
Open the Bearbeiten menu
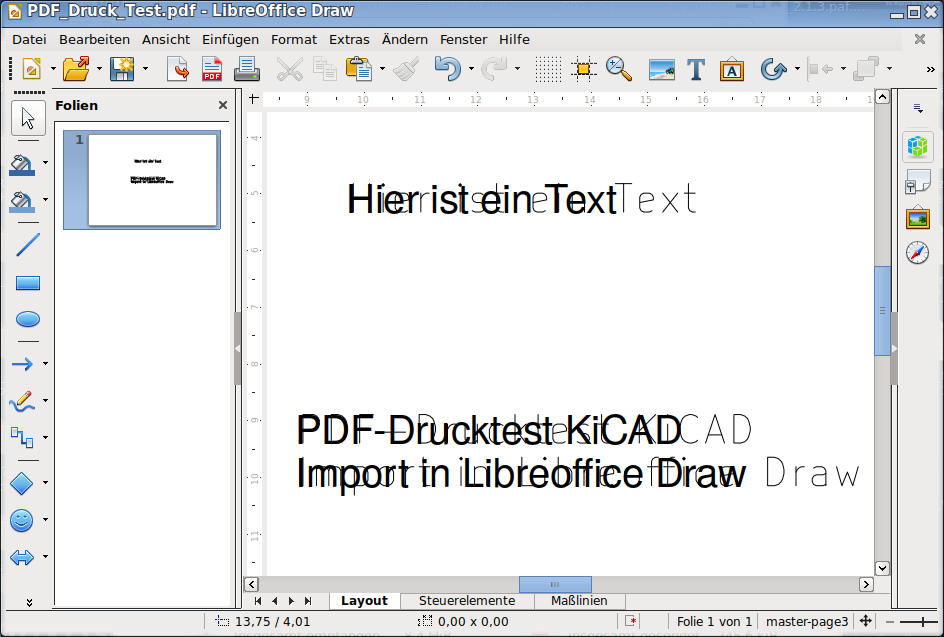[x=95, y=40]
